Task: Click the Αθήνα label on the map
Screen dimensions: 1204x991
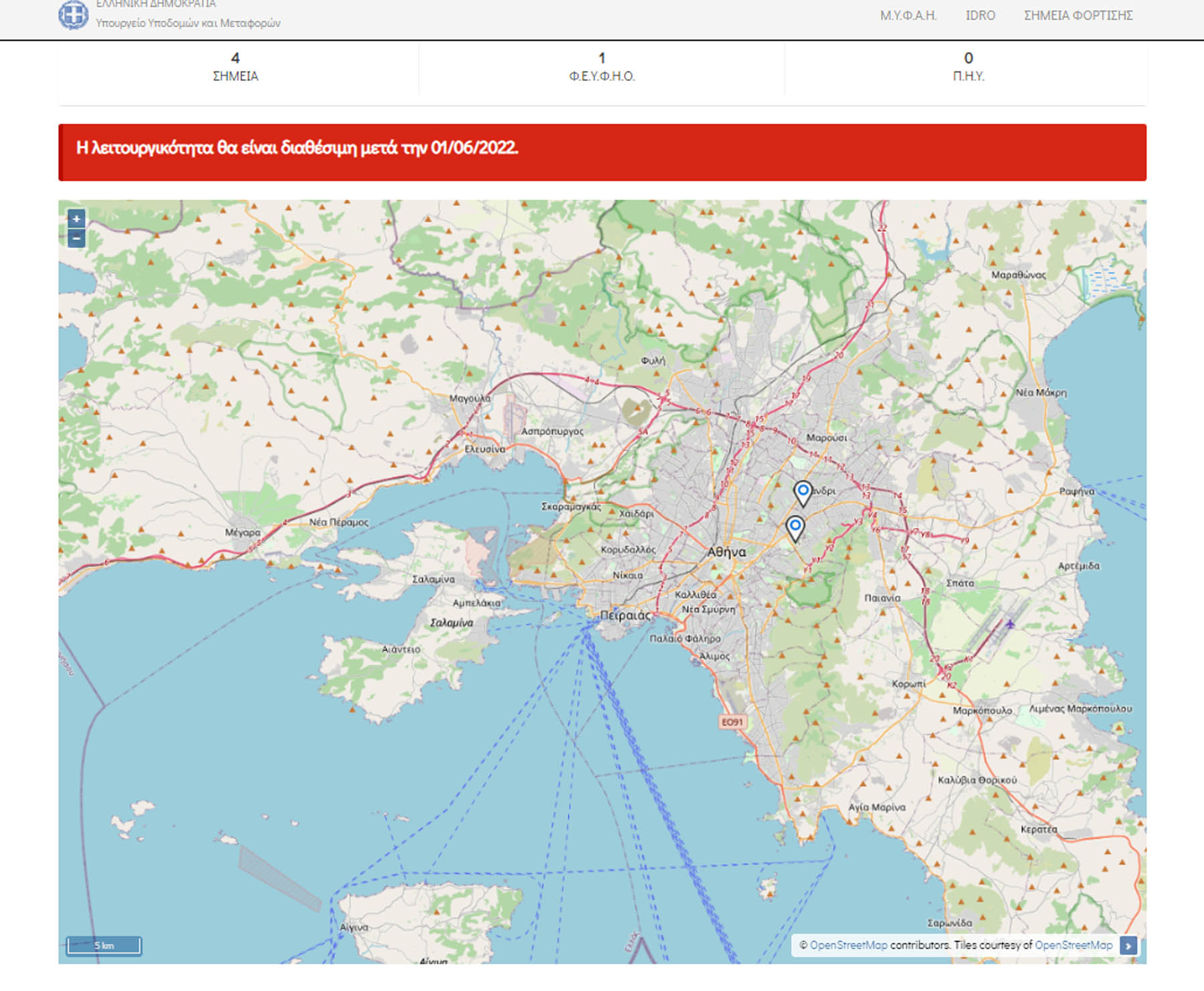Action: point(726,552)
